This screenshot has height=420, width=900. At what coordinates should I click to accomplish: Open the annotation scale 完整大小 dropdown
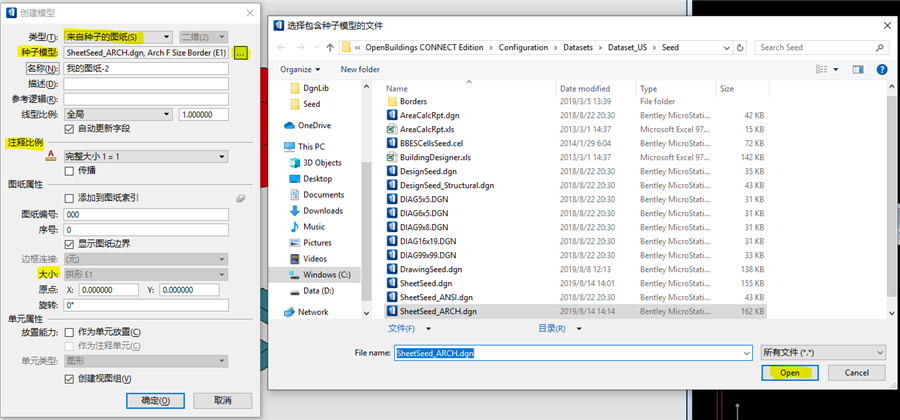pyautogui.click(x=146, y=157)
